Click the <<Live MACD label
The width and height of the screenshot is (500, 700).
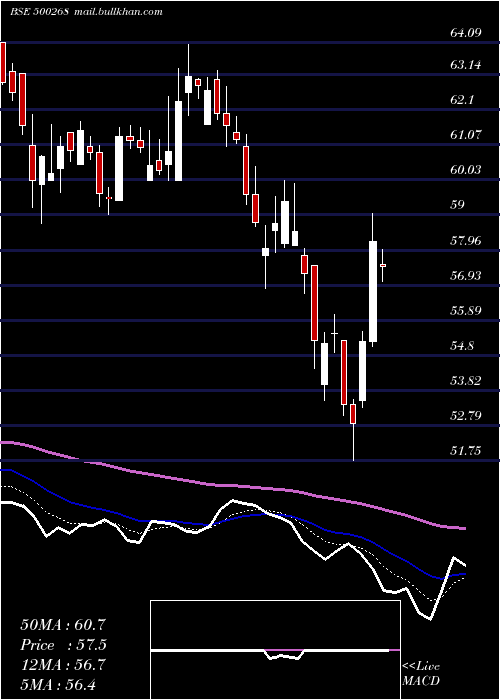pyautogui.click(x=421, y=673)
